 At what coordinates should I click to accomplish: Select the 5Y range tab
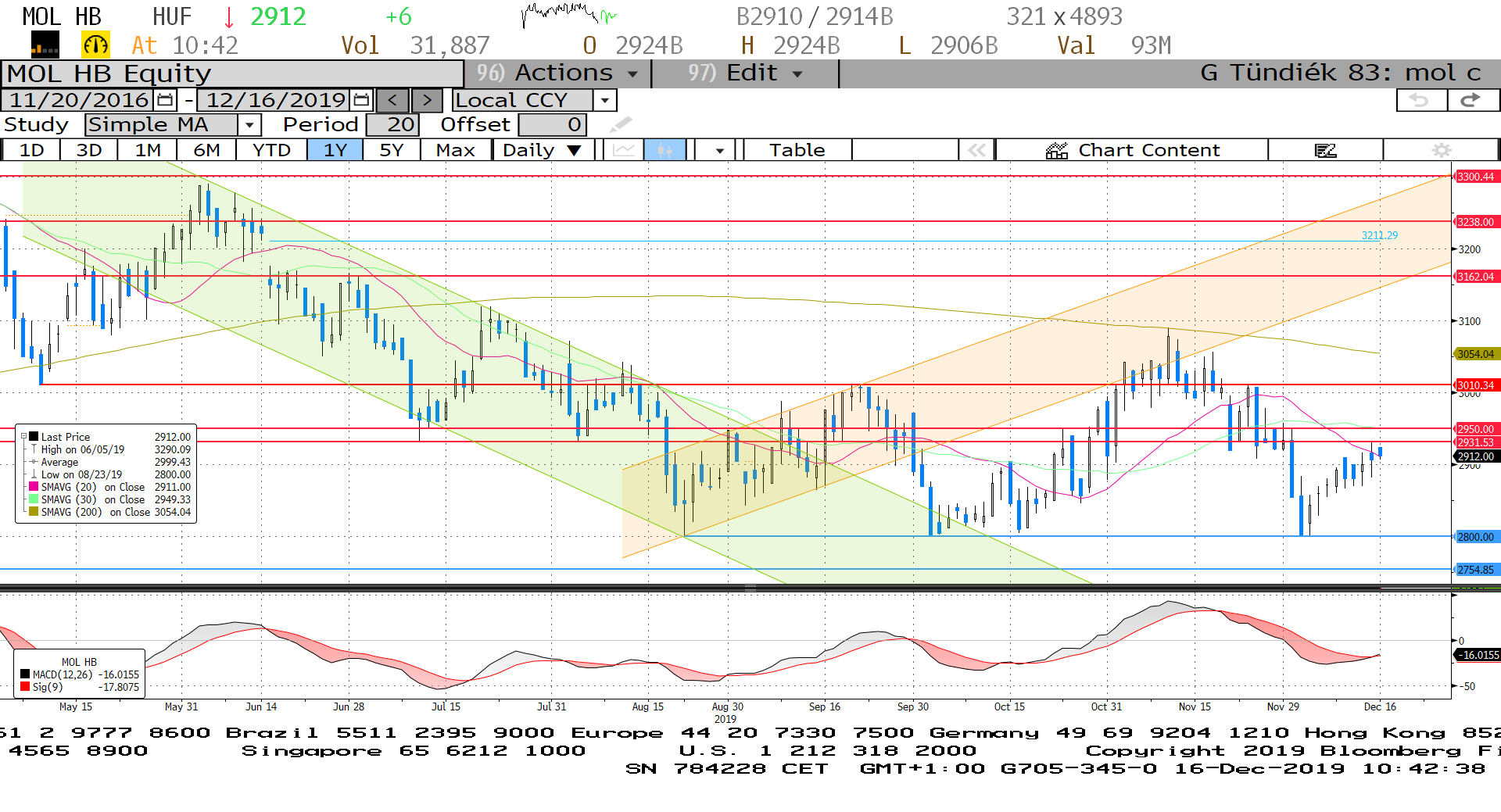(391, 150)
